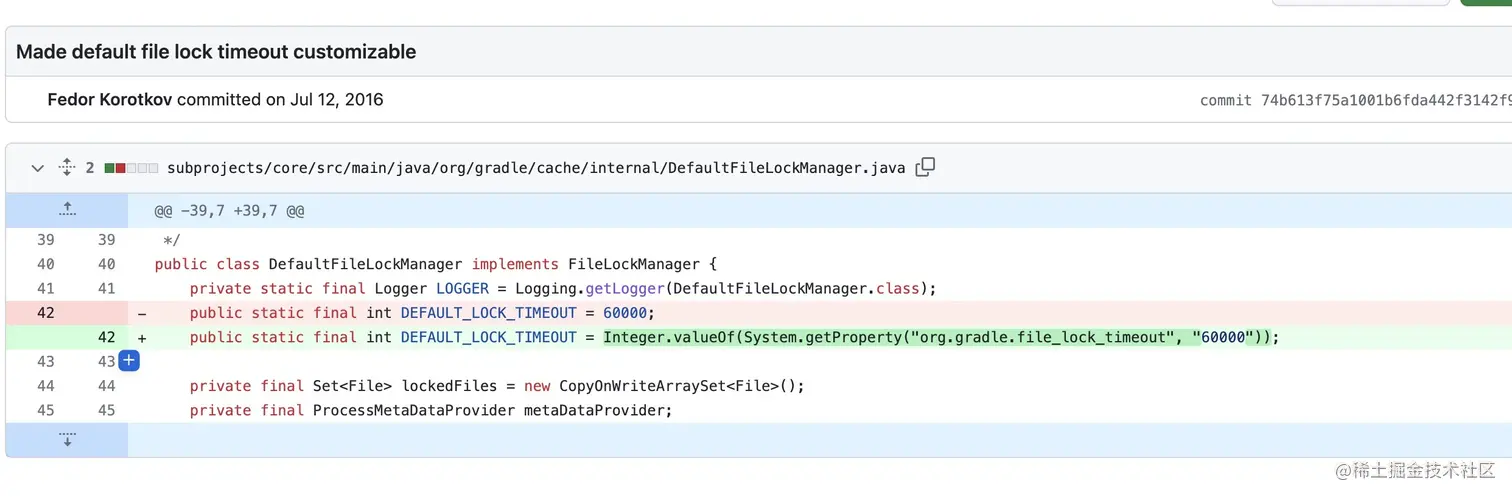Open Fedor Korotkov's profile link
This screenshot has width=1512, height=497.
pos(109,100)
